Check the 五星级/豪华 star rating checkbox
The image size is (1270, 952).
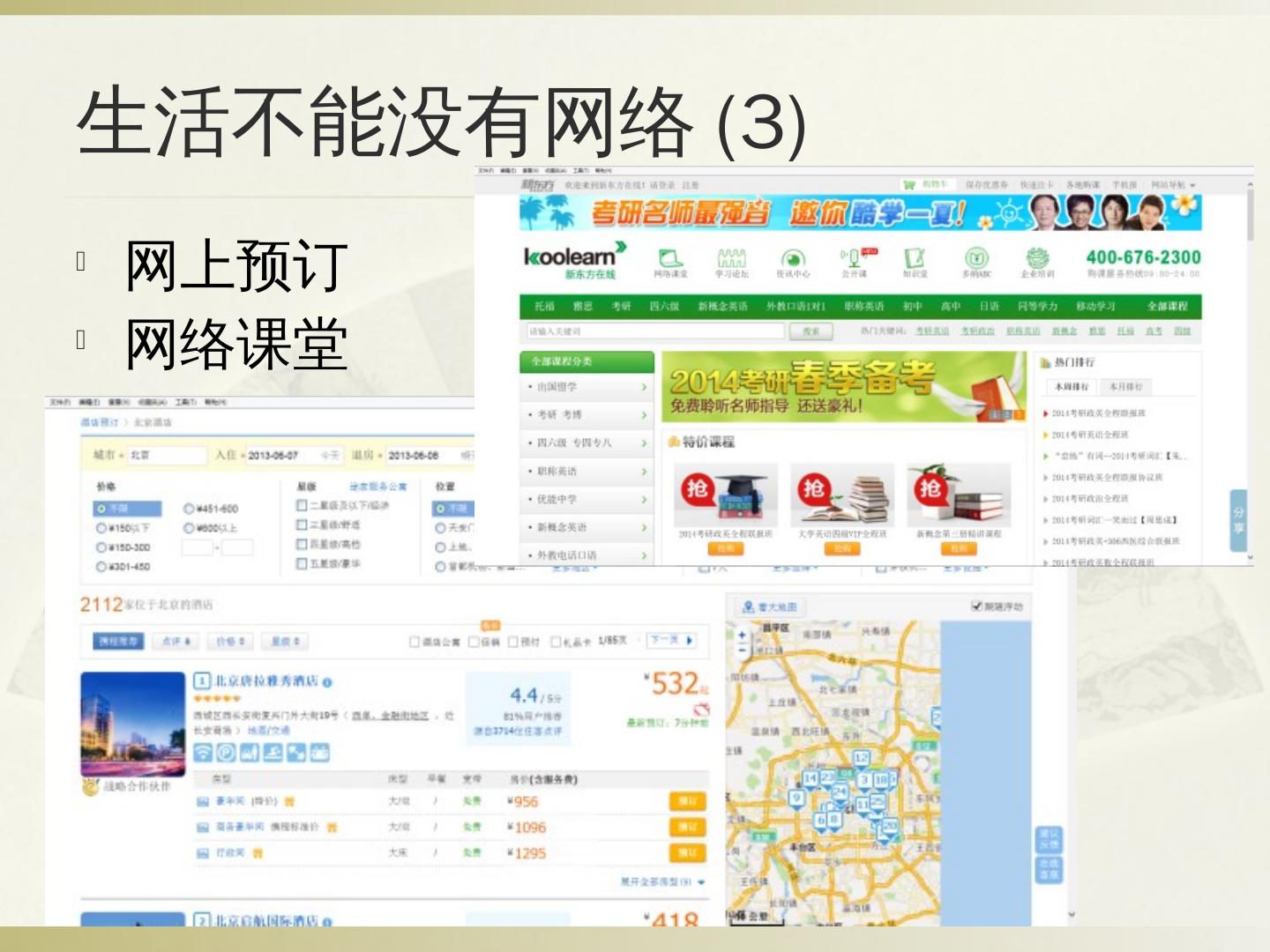(302, 563)
